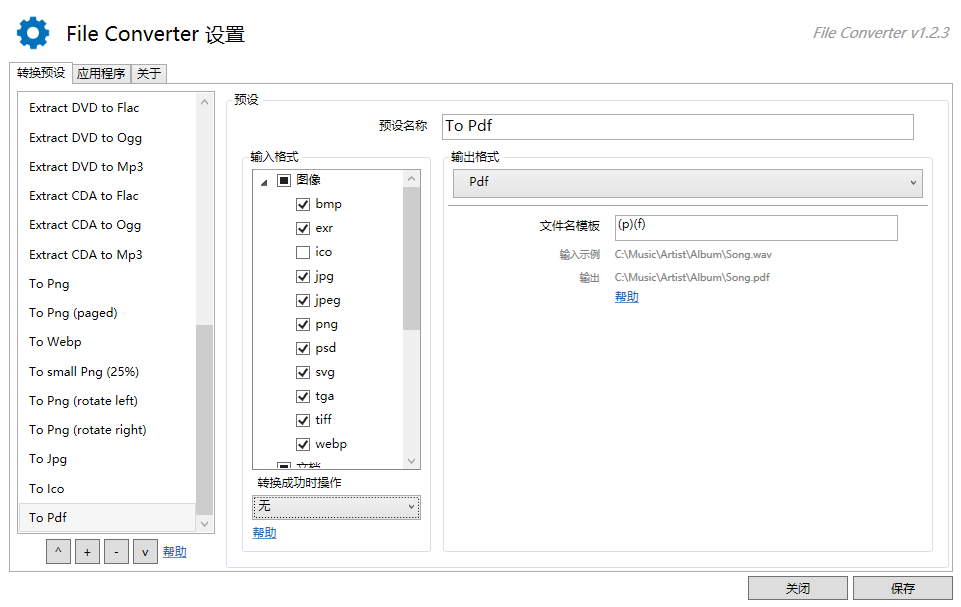The height and width of the screenshot is (607, 961).
Task: Remove preset with - button
Action: pyautogui.click(x=116, y=551)
